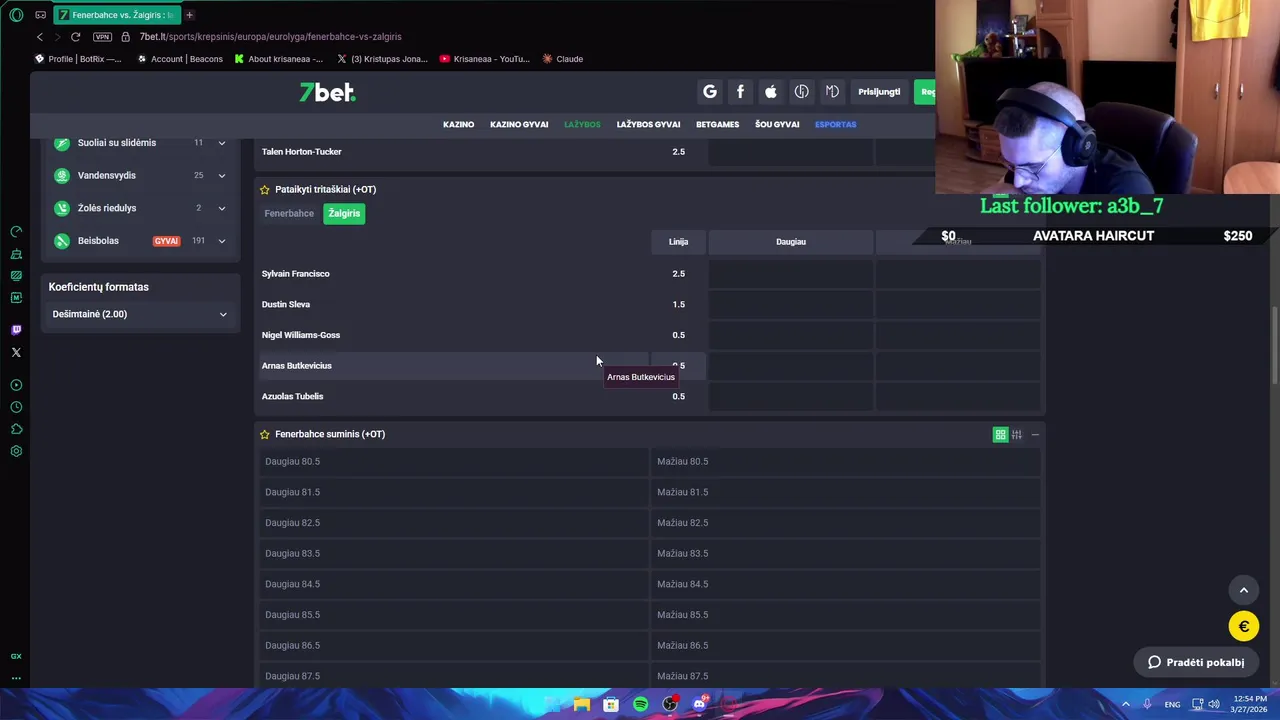Open the Dešimtainė (2.00) odds format dropdown
The width and height of the screenshot is (1280, 720).
pos(140,314)
